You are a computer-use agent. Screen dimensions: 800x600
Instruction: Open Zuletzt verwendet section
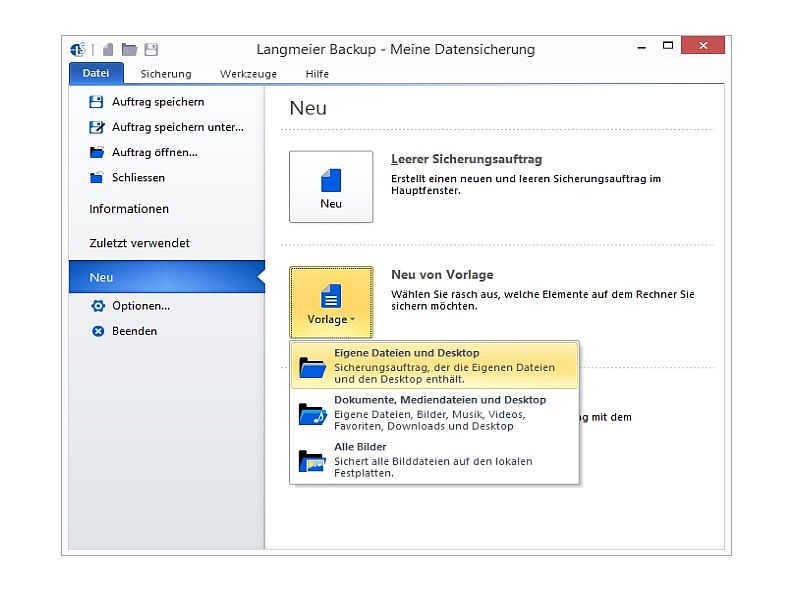point(139,243)
